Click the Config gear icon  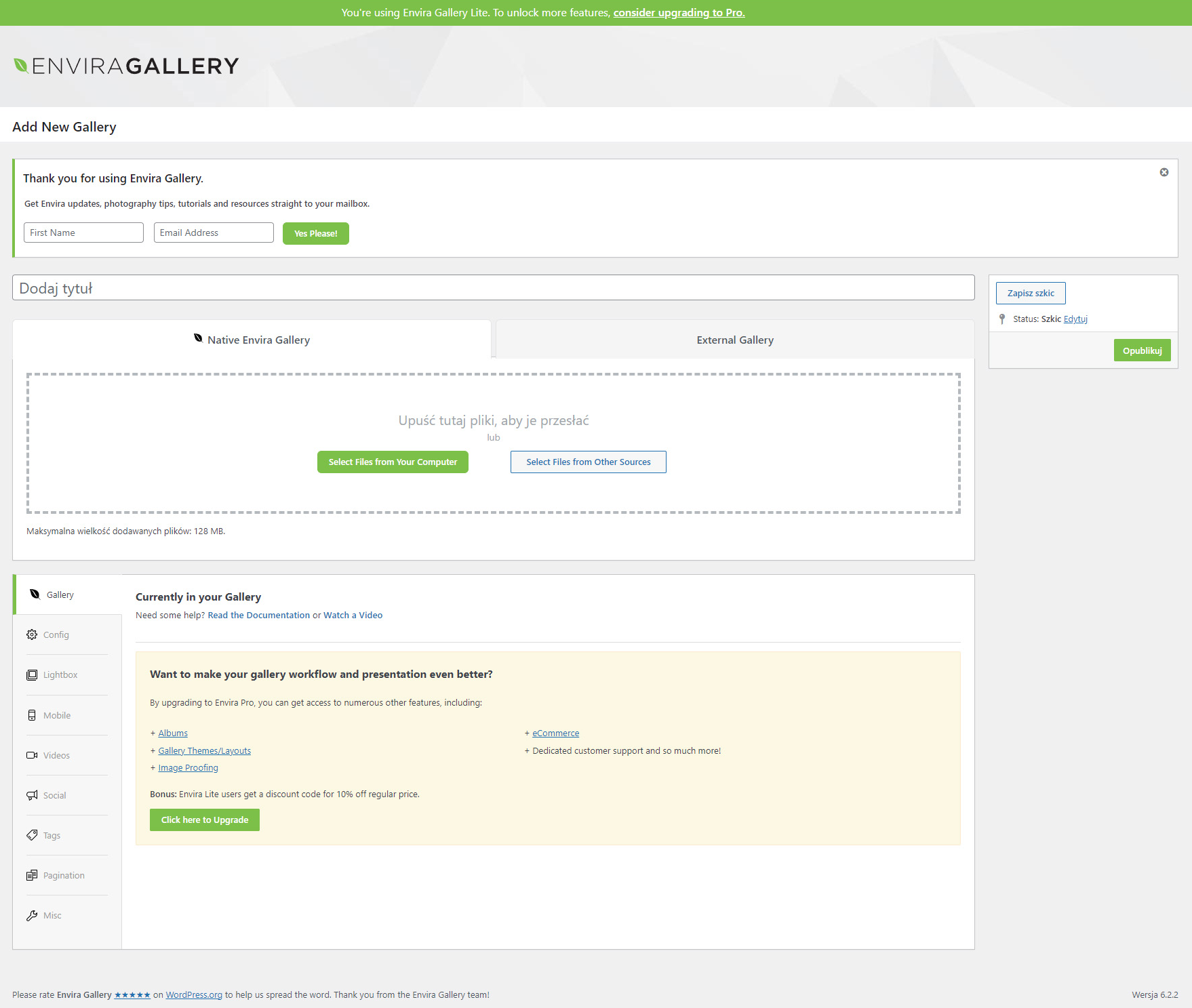(x=32, y=634)
